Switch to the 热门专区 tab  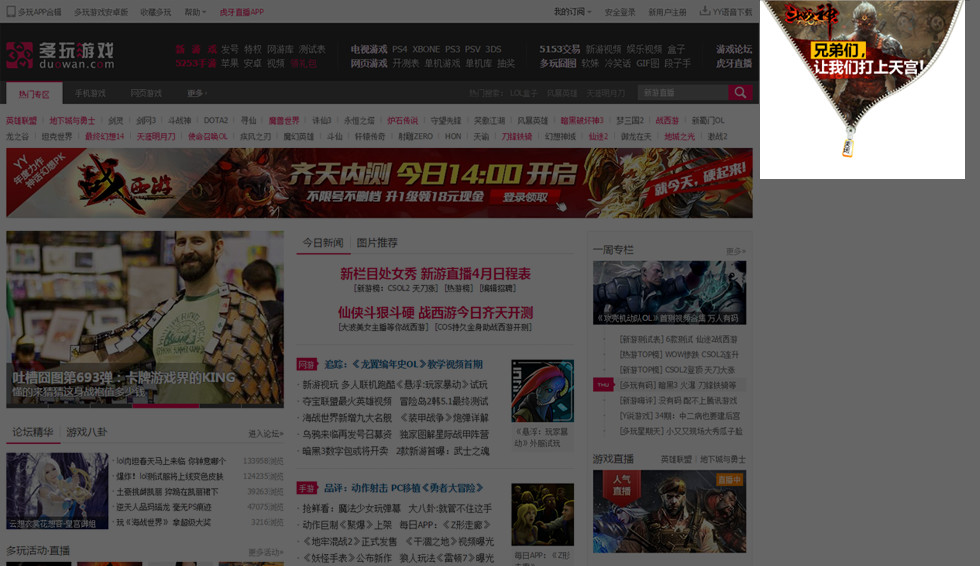(34, 93)
